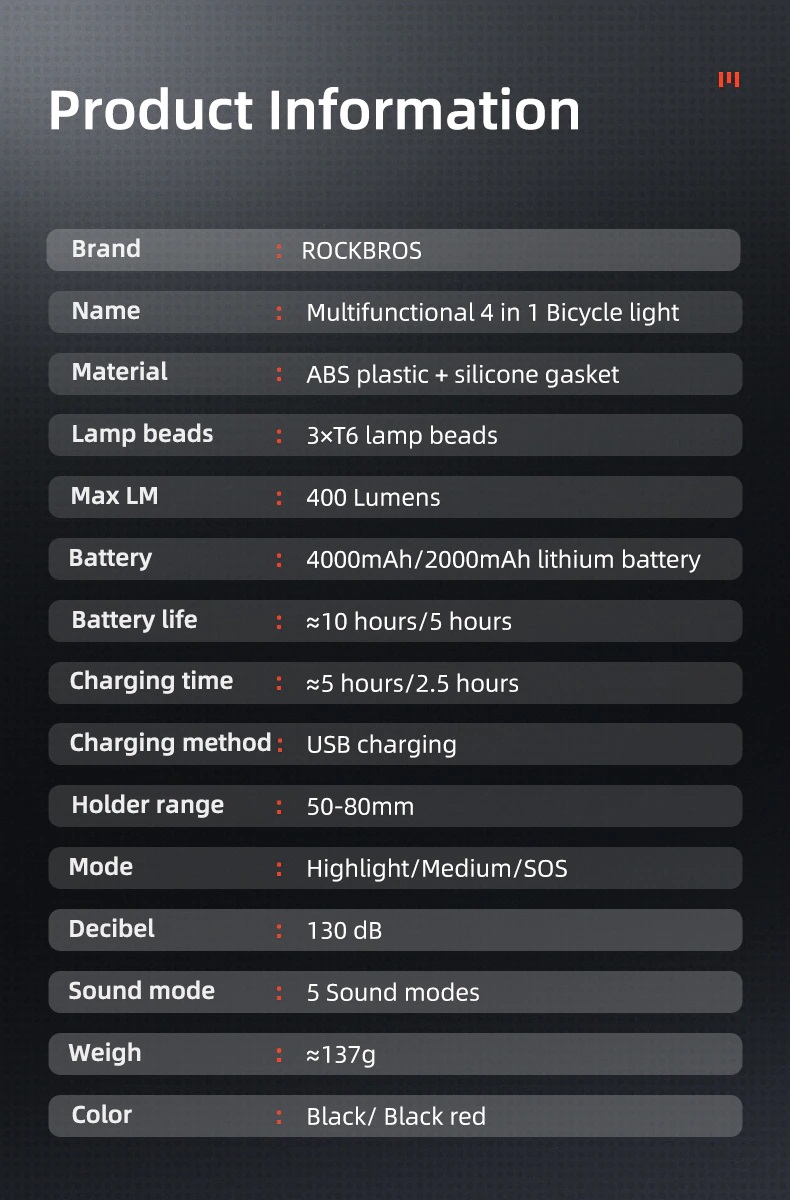Click the Highlight/Medium/SOS mode value
The height and width of the screenshot is (1200, 790).
click(436, 869)
